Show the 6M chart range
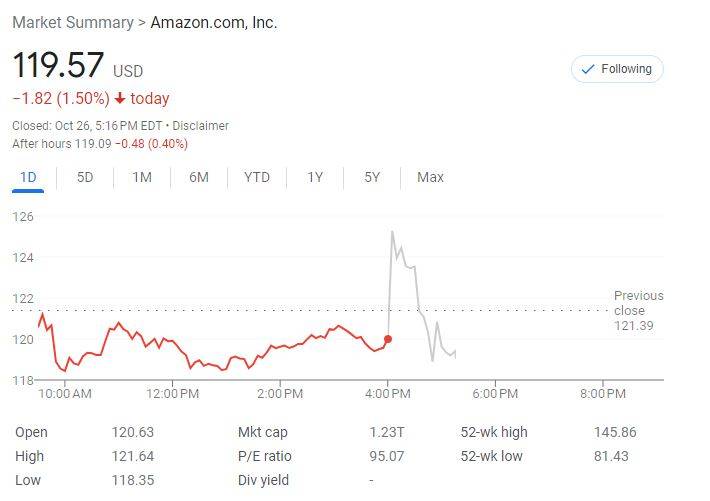Image resolution: width=710 pixels, height=501 pixels. (199, 177)
